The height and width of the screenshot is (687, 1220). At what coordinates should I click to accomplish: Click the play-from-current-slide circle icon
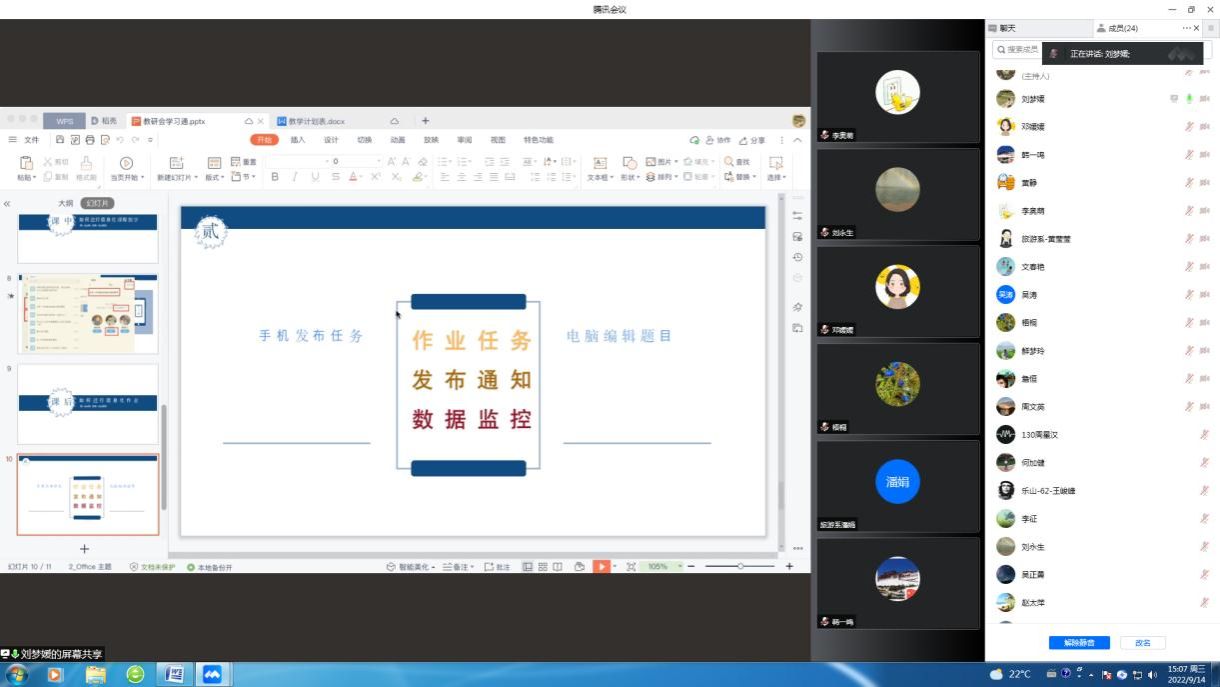click(127, 163)
